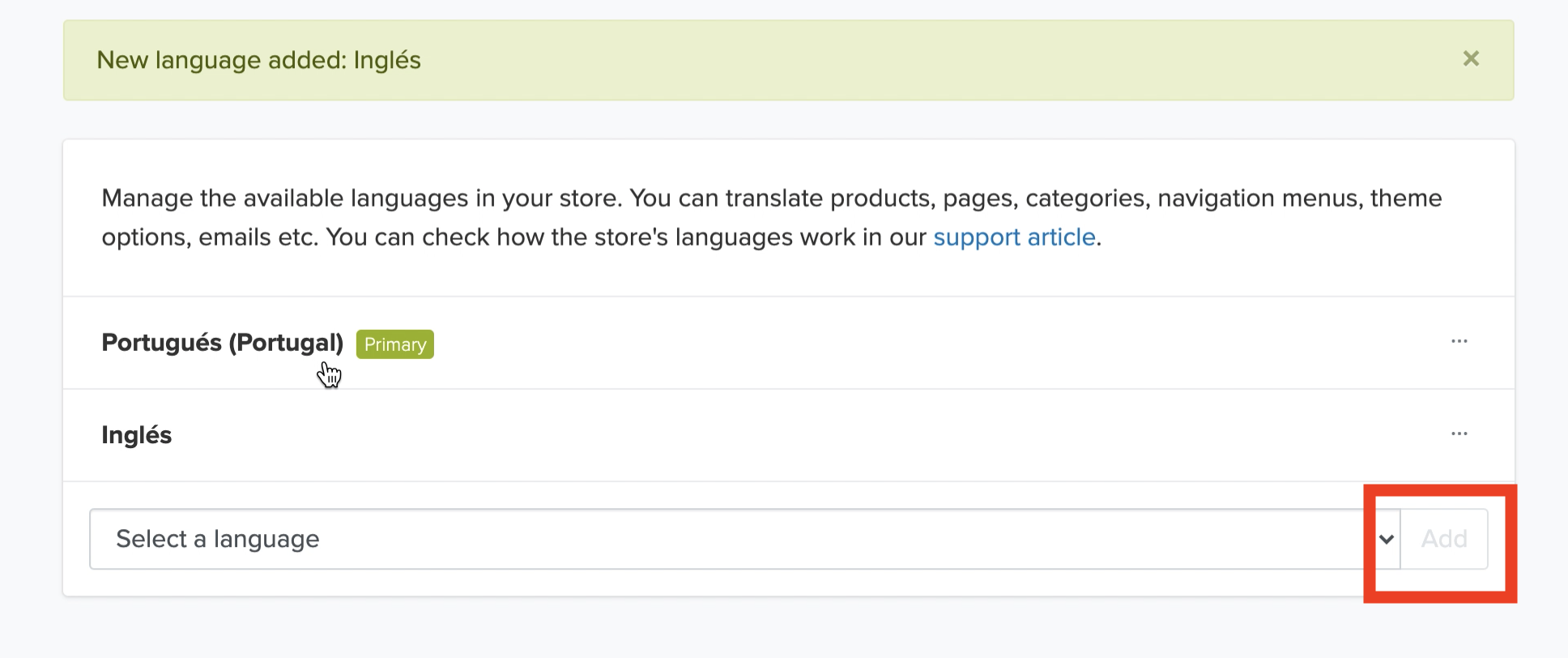Open the three-dot menu for Inglés
The width and height of the screenshot is (1568, 658).
[x=1459, y=434]
